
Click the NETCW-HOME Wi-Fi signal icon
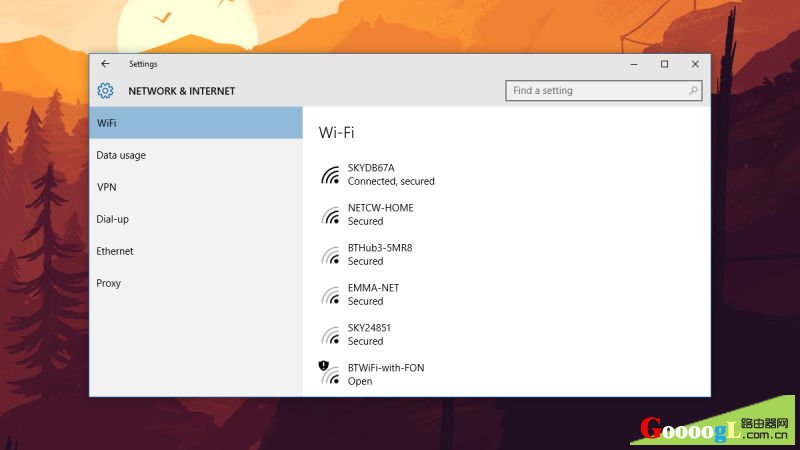point(331,215)
